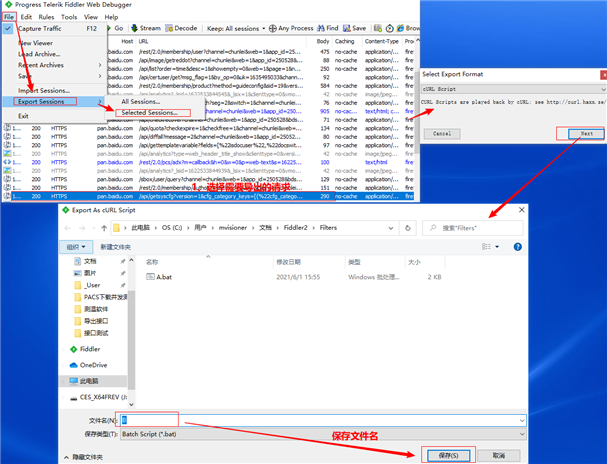This screenshot has width=607, height=464.
Task: Click the Any Process target icon
Action: (x=273, y=28)
